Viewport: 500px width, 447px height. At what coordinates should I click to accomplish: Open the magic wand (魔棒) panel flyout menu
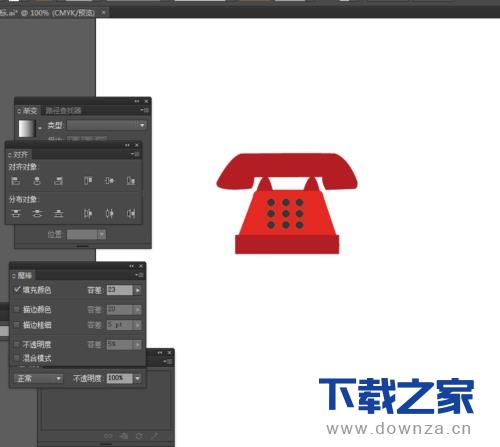(x=140, y=275)
